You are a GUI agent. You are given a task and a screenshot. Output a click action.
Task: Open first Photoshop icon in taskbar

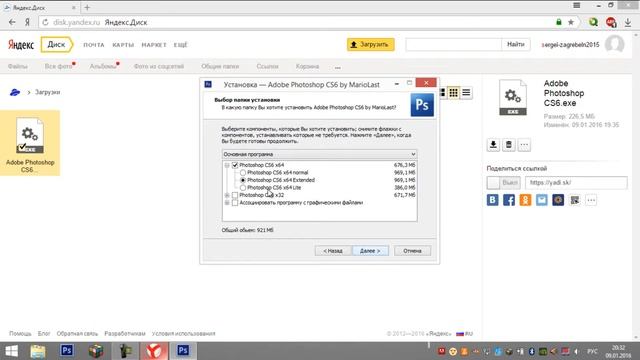[67, 351]
